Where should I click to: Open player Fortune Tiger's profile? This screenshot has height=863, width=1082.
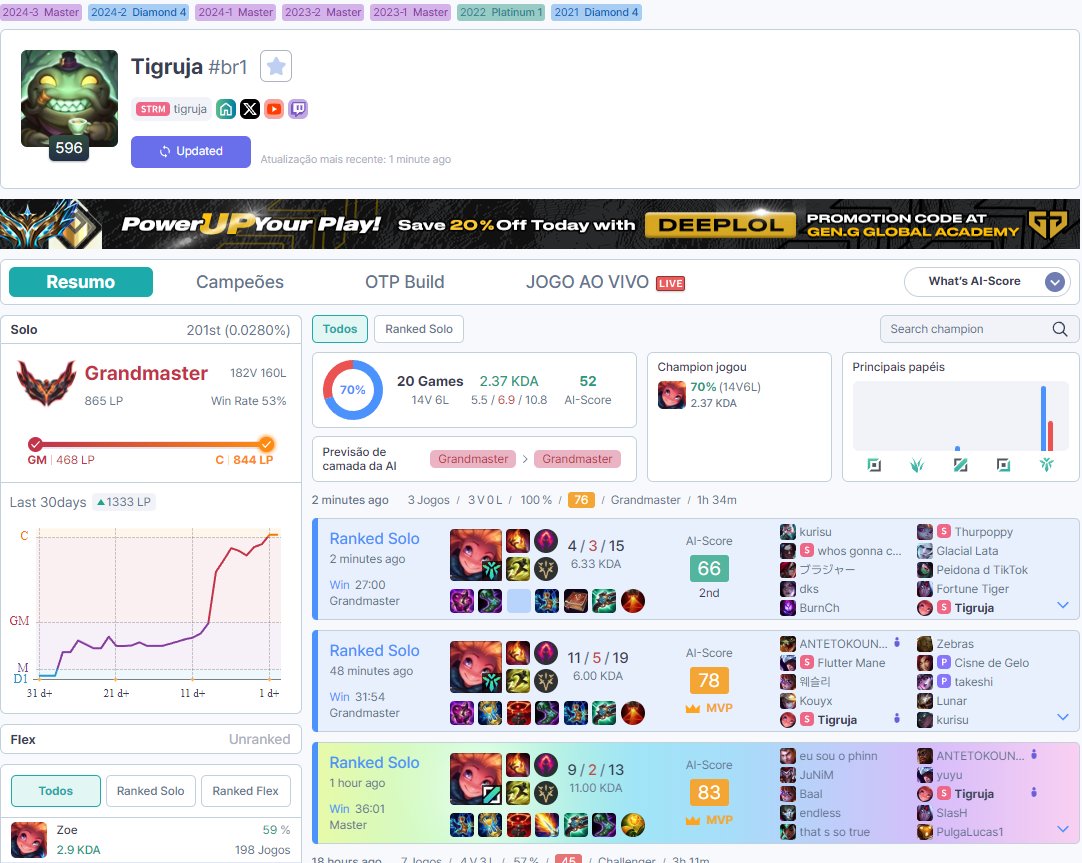tap(972, 588)
